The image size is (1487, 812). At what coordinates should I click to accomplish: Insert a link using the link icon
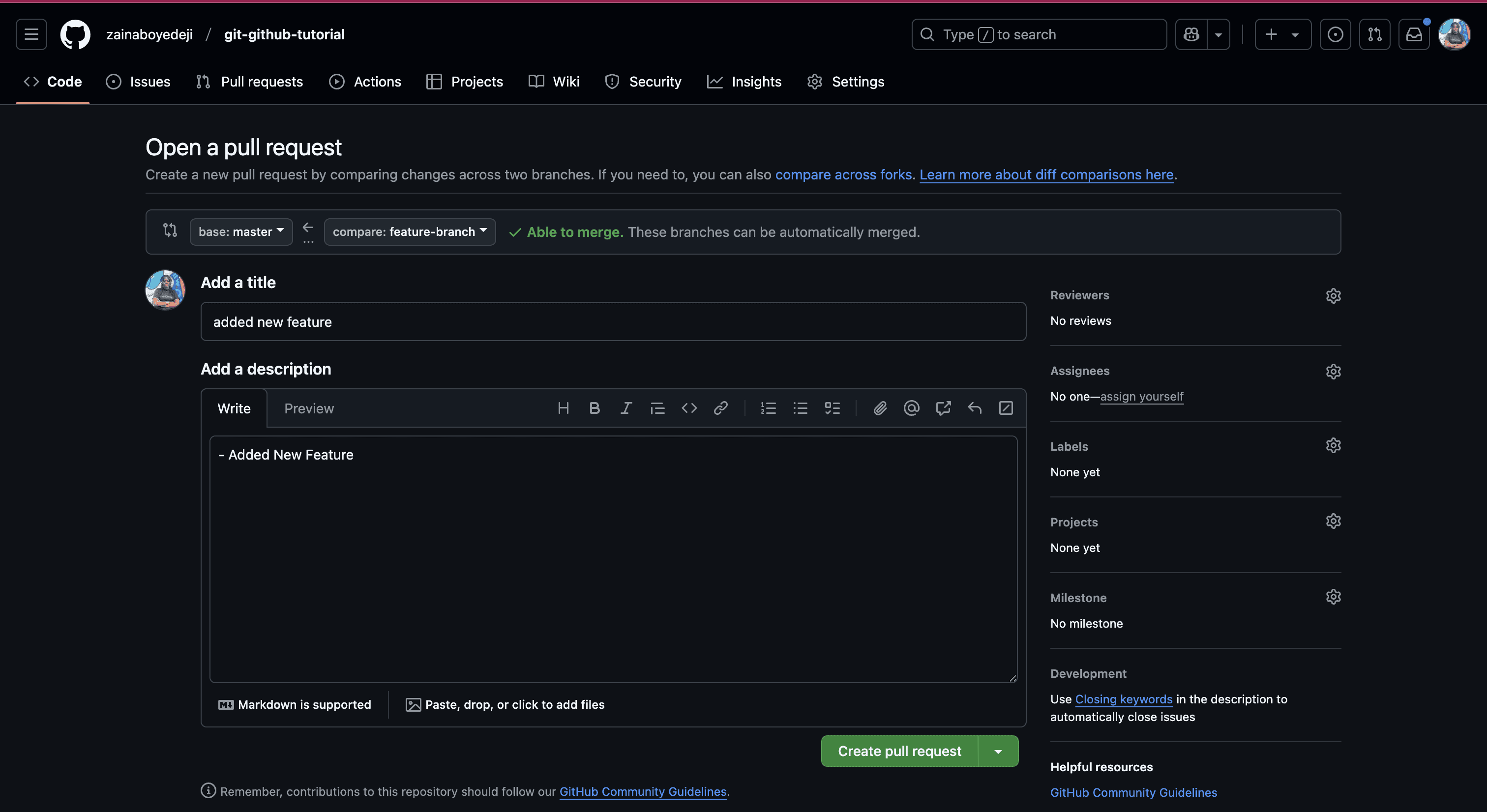[x=720, y=408]
